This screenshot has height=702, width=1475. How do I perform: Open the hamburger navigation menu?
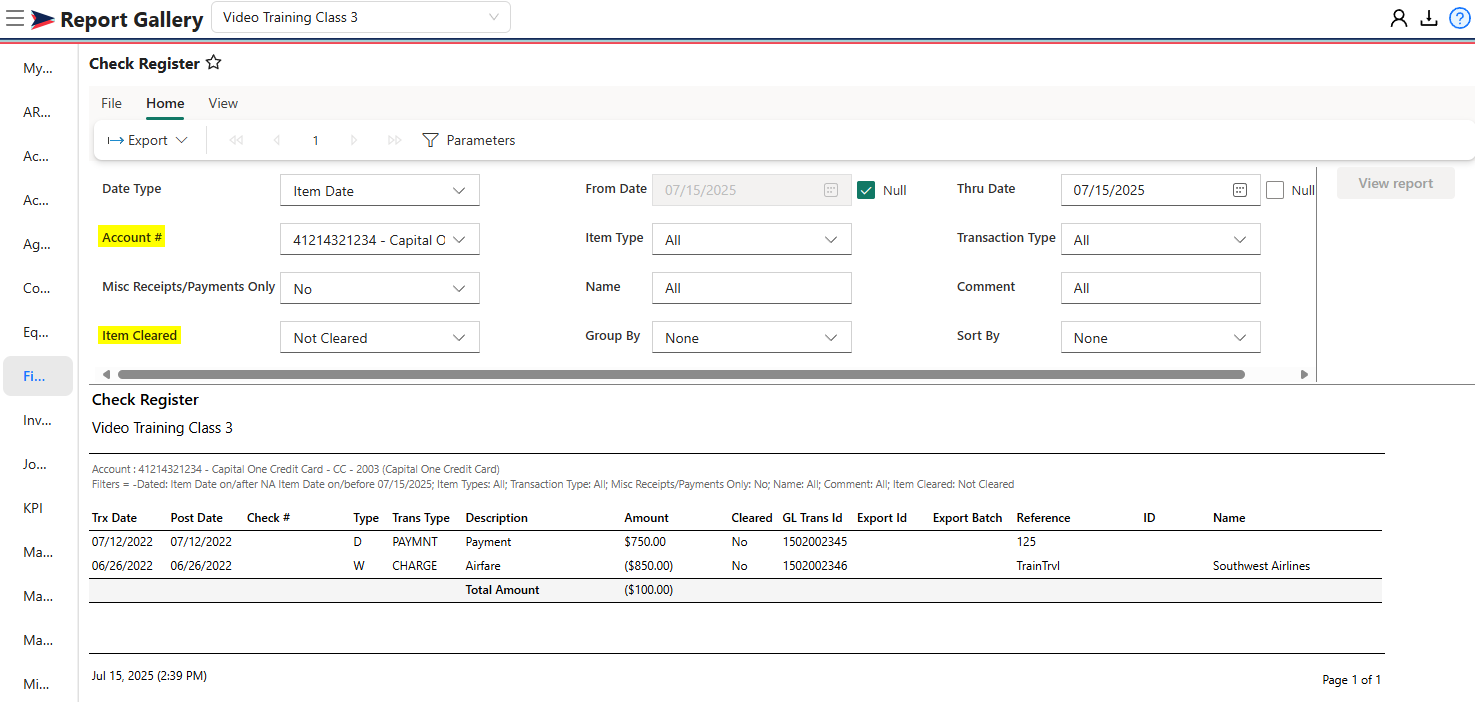[x=15, y=18]
